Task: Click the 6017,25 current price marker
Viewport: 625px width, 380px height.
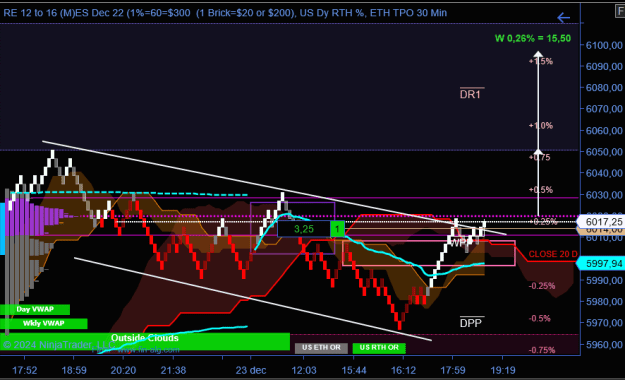Action: (x=601, y=222)
